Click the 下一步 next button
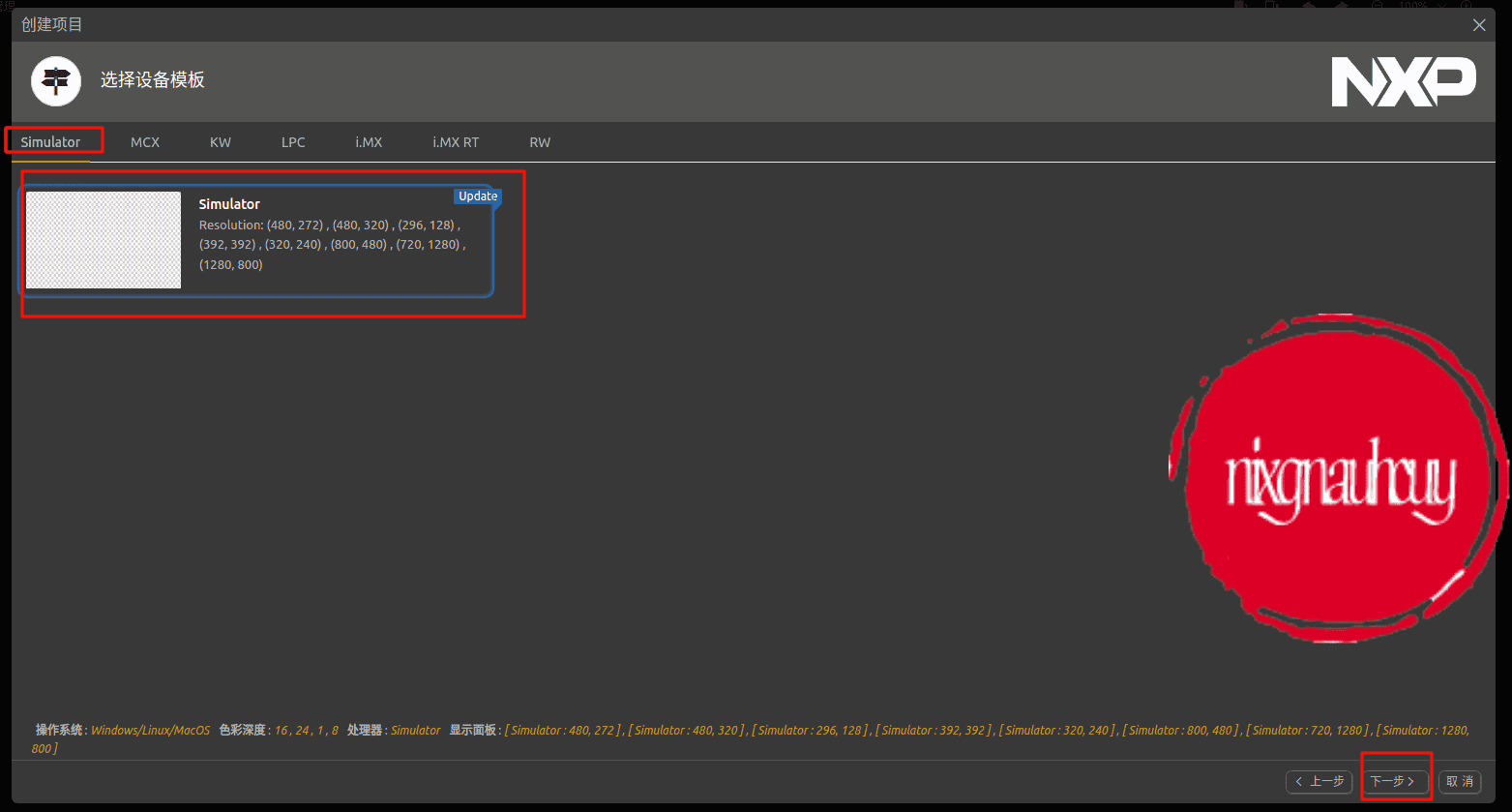This screenshot has width=1512, height=812. click(x=1394, y=781)
